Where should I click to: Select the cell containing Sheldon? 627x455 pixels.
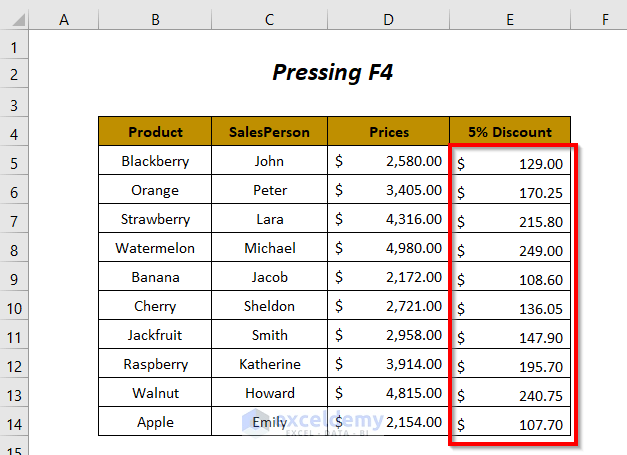[269, 306]
